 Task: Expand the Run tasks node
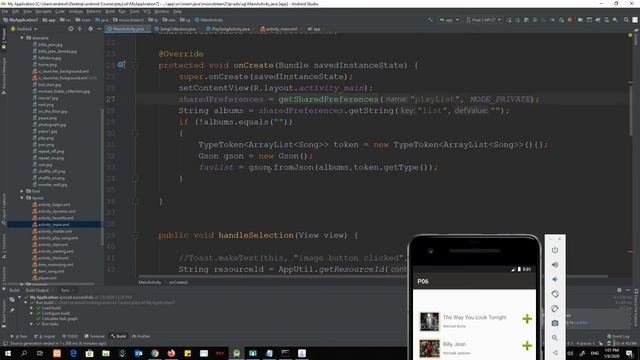pyautogui.click(x=31, y=324)
